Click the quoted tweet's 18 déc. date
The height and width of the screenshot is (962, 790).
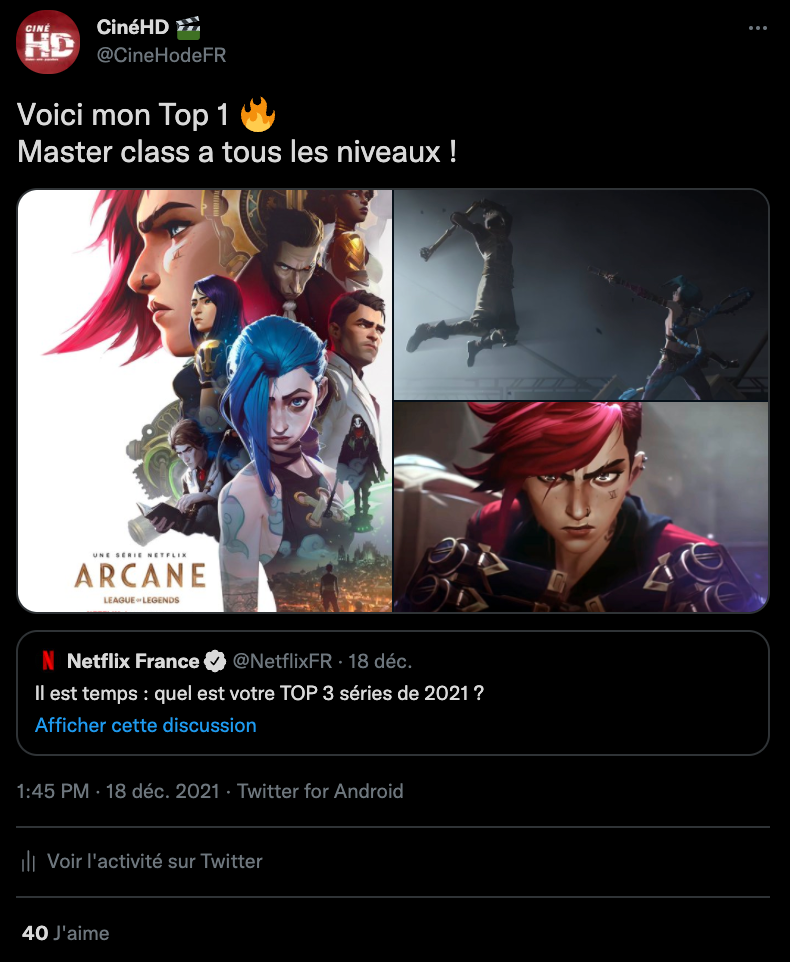coord(380,661)
